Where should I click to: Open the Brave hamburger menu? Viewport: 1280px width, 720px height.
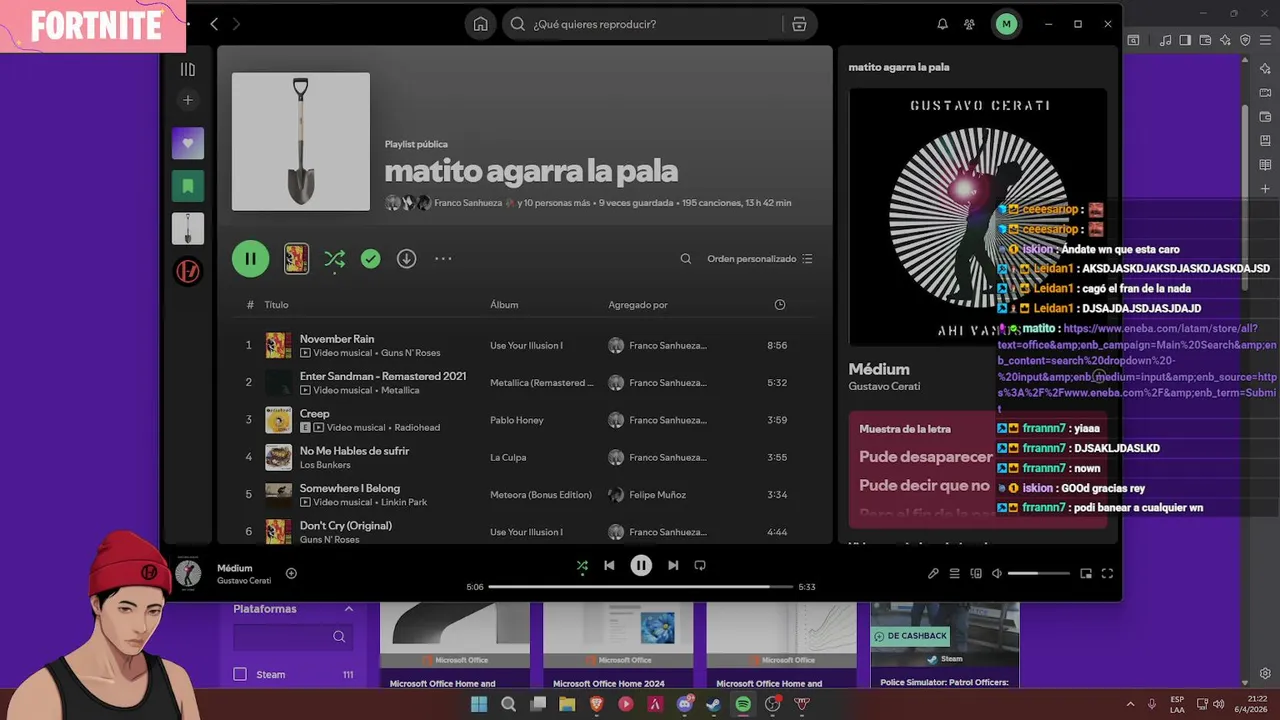pyautogui.click(x=1265, y=40)
